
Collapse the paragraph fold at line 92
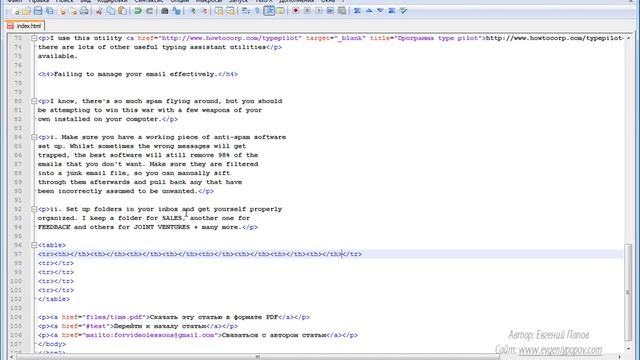coord(34,209)
